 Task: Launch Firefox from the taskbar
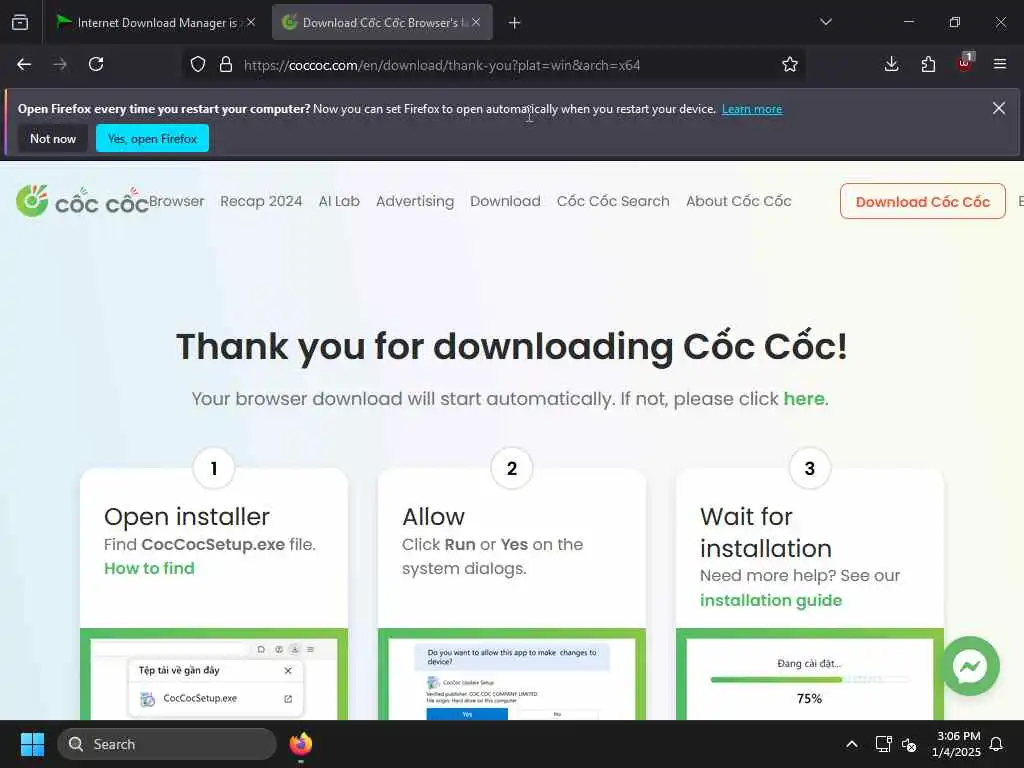(x=300, y=744)
